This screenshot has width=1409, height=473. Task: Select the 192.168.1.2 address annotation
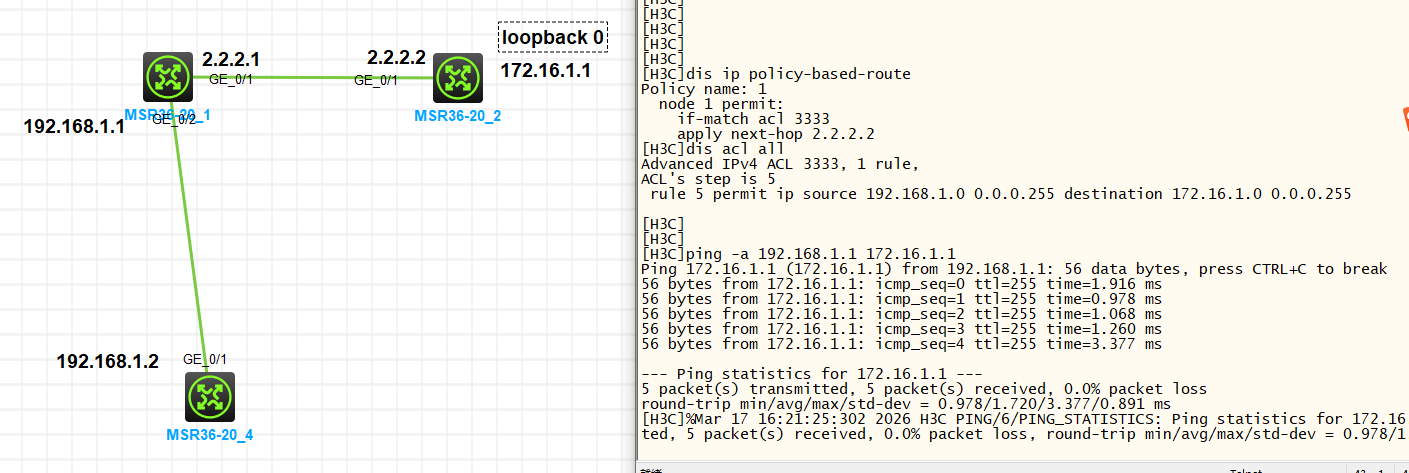pos(107,361)
